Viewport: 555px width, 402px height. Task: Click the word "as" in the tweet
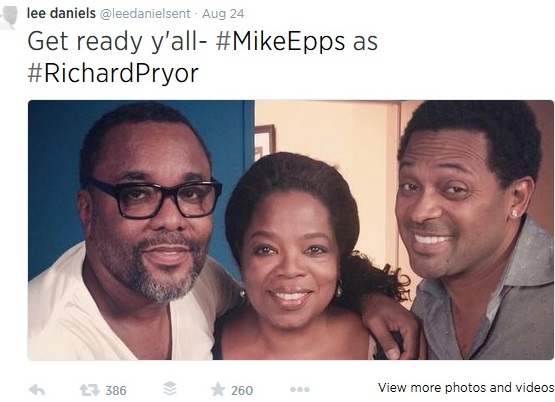pyautogui.click(x=365, y=43)
